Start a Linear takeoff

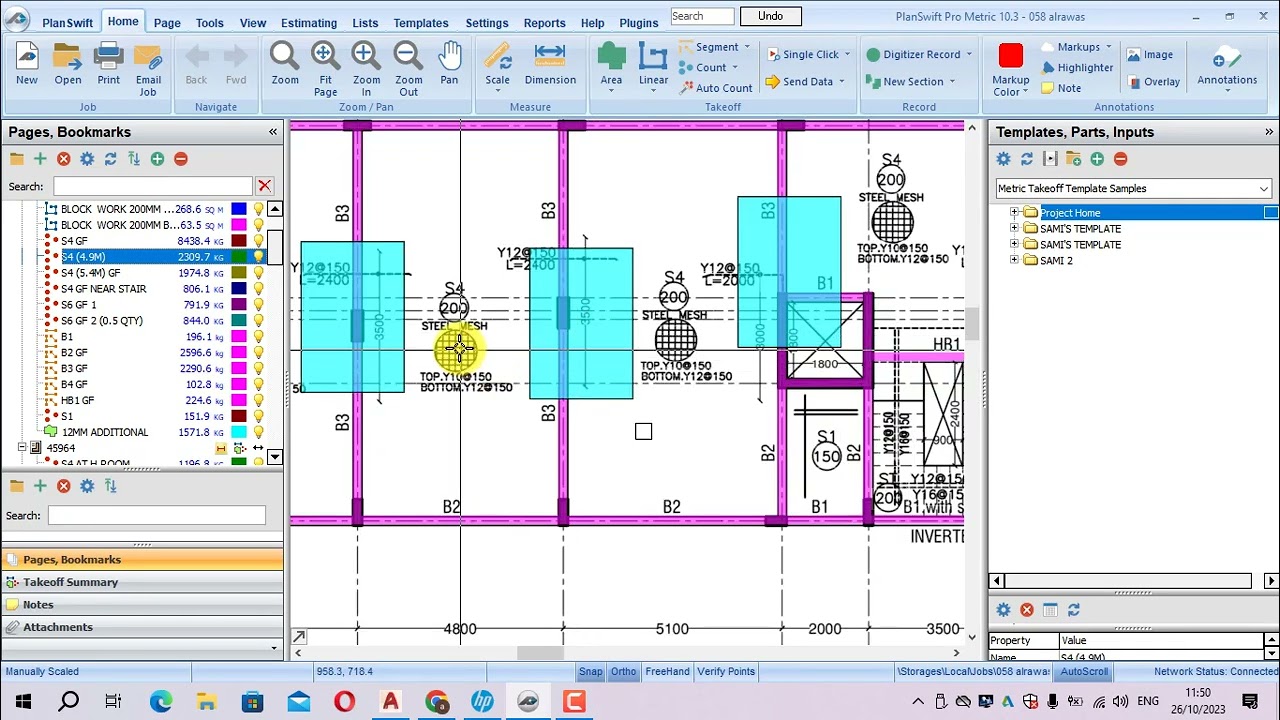(653, 64)
